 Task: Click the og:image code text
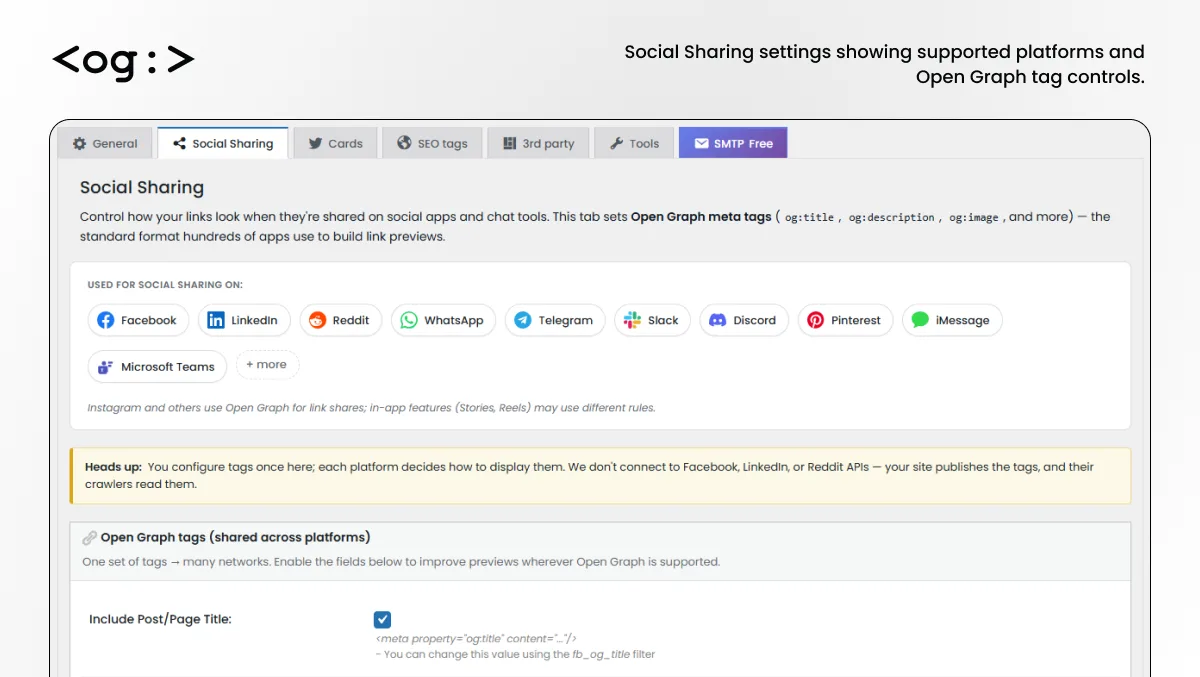point(974,217)
